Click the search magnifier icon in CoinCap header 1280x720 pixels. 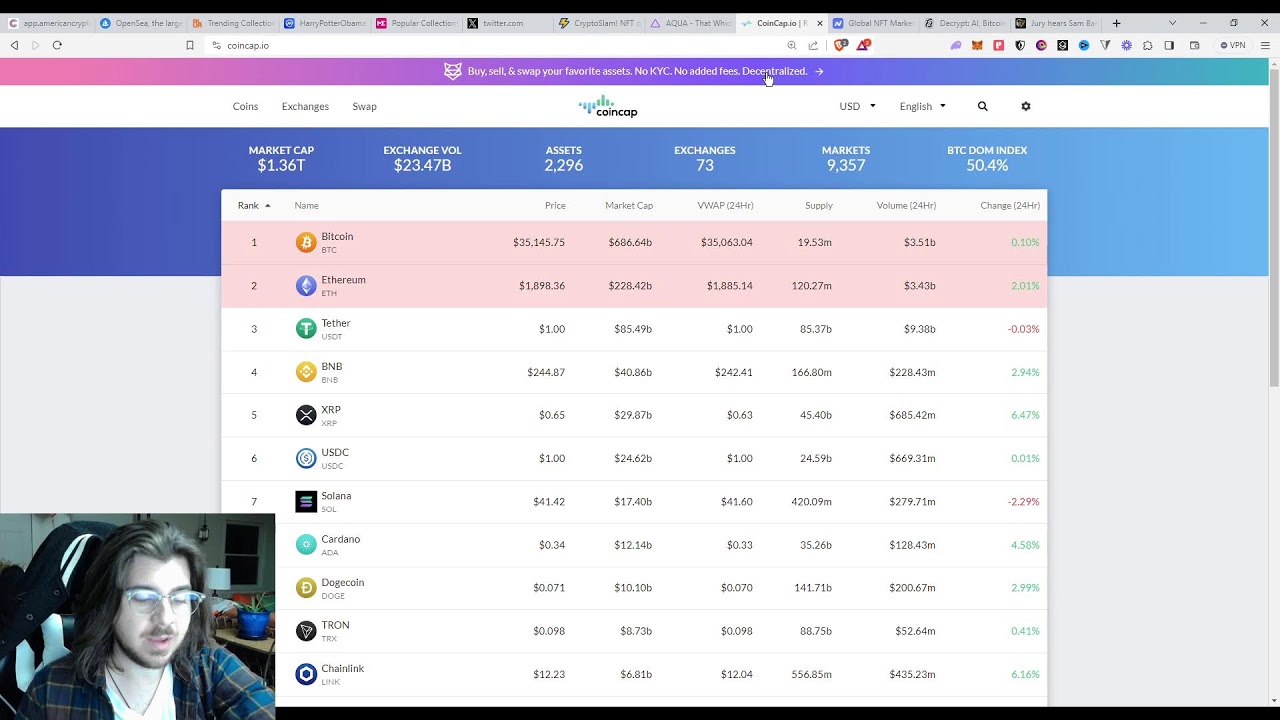(x=982, y=106)
